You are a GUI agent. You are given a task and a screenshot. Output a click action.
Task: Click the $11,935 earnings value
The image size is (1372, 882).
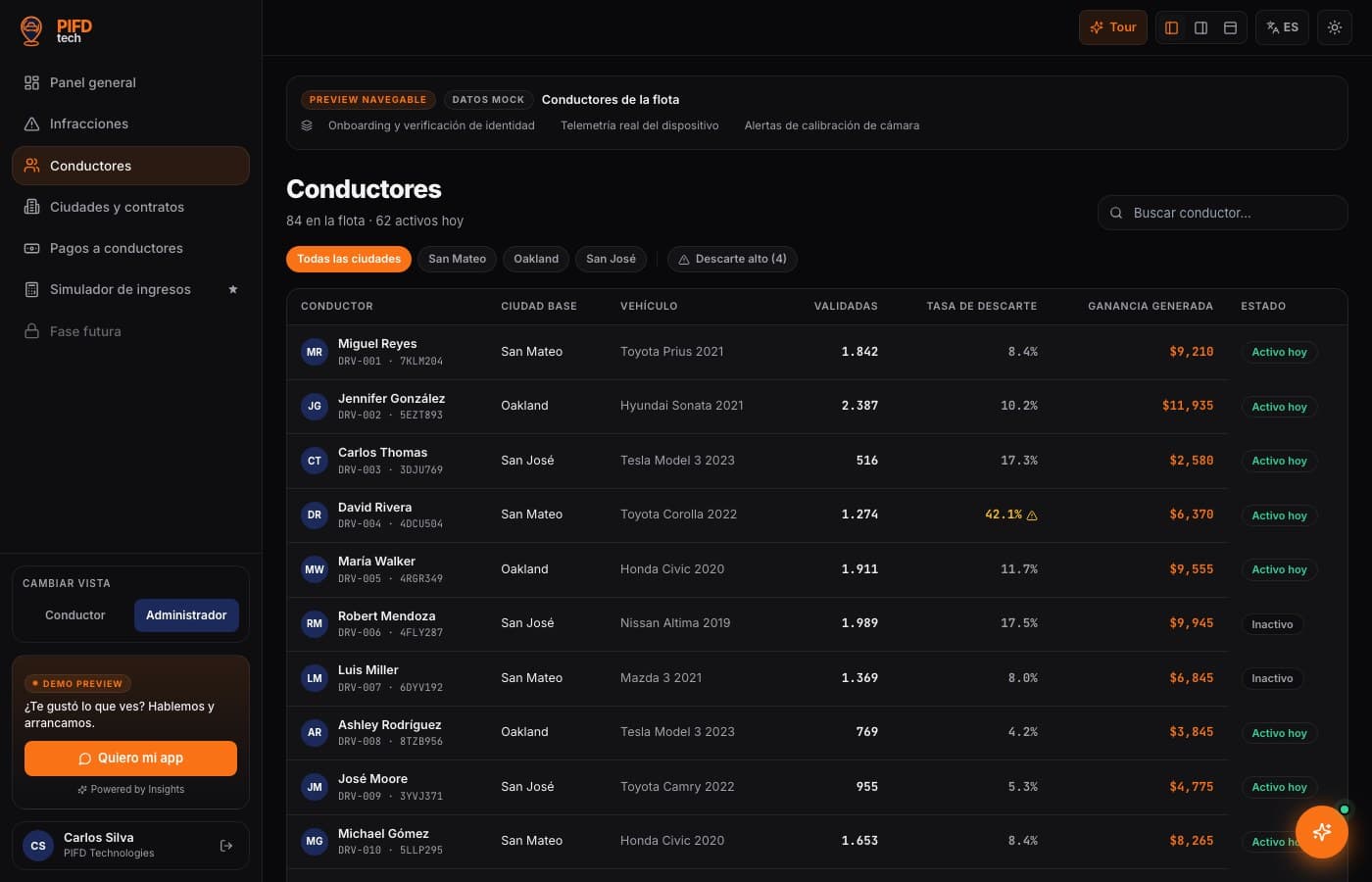point(1188,406)
